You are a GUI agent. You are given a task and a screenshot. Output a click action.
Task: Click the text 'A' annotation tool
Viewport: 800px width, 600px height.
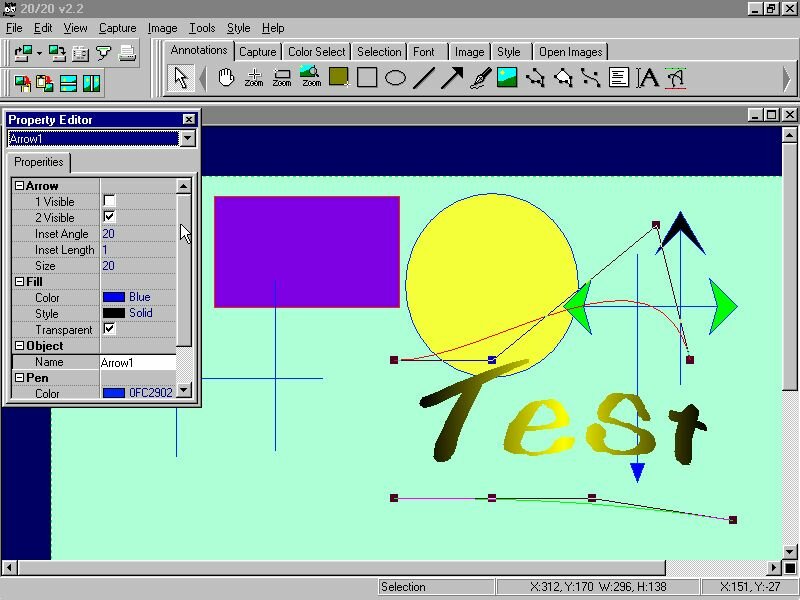[648, 77]
